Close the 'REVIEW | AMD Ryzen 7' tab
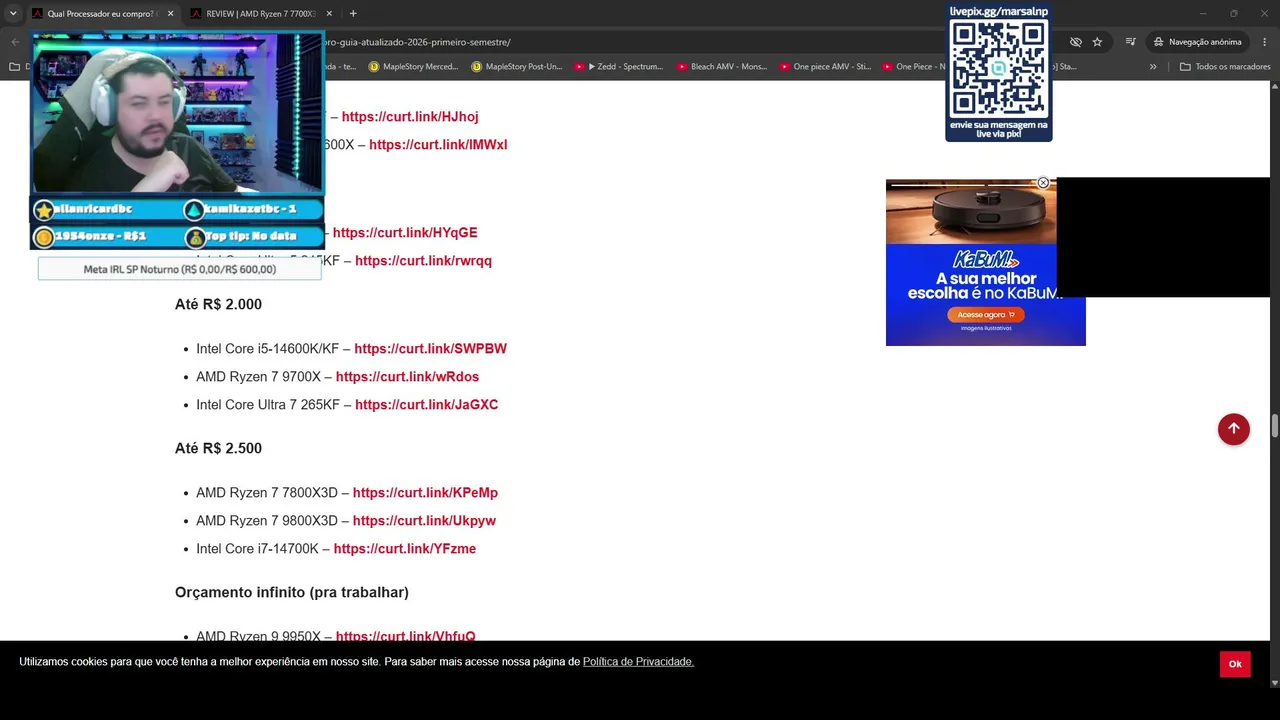This screenshot has height=720, width=1280. click(328, 13)
